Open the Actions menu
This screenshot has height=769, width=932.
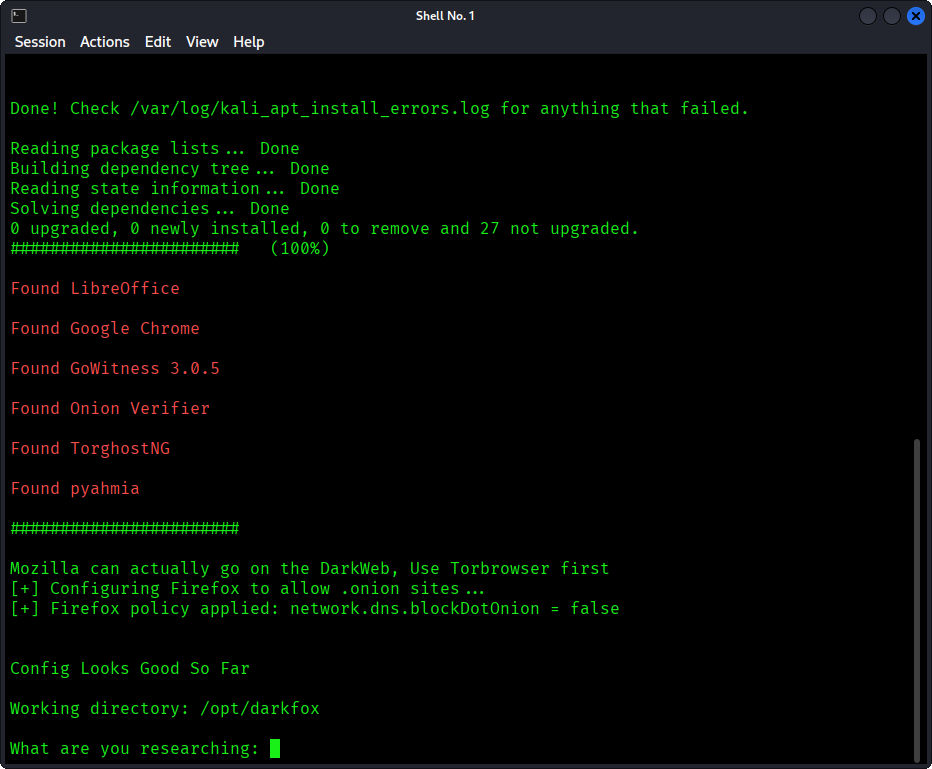(105, 42)
